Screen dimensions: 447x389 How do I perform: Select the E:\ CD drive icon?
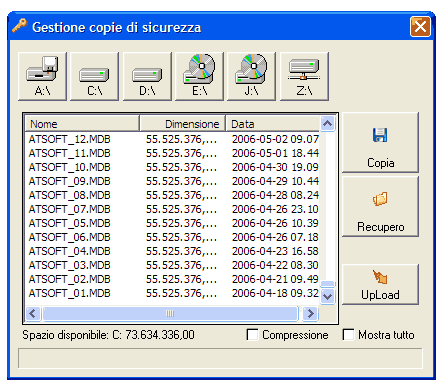(x=199, y=76)
